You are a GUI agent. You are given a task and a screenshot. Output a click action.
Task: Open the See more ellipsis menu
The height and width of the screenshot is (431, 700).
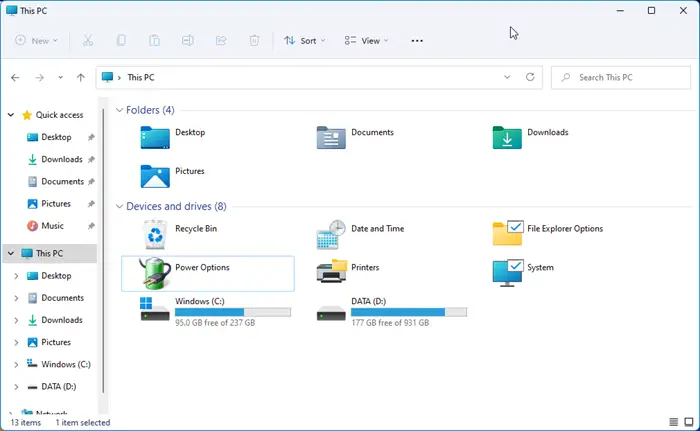pyautogui.click(x=417, y=41)
